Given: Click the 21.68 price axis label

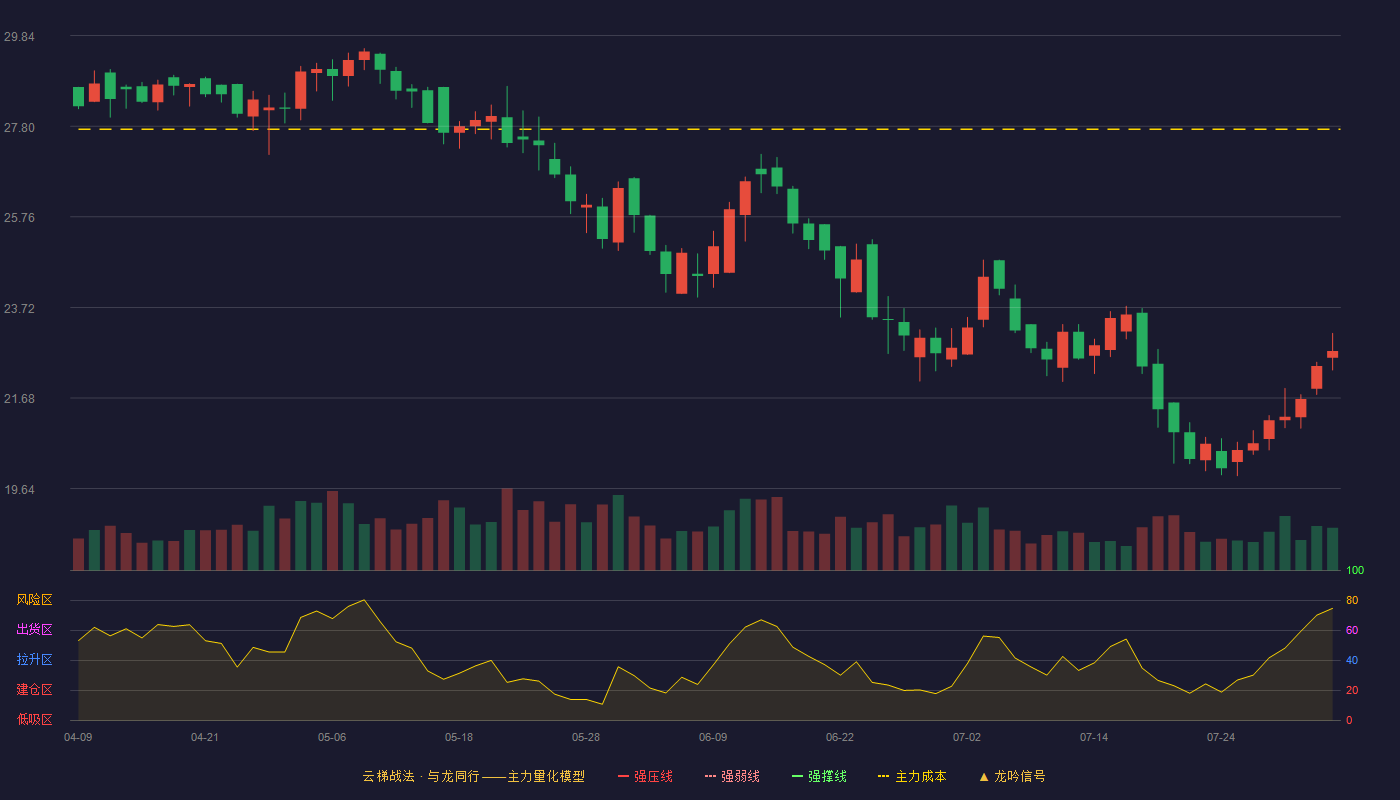Looking at the screenshot, I should (19, 399).
